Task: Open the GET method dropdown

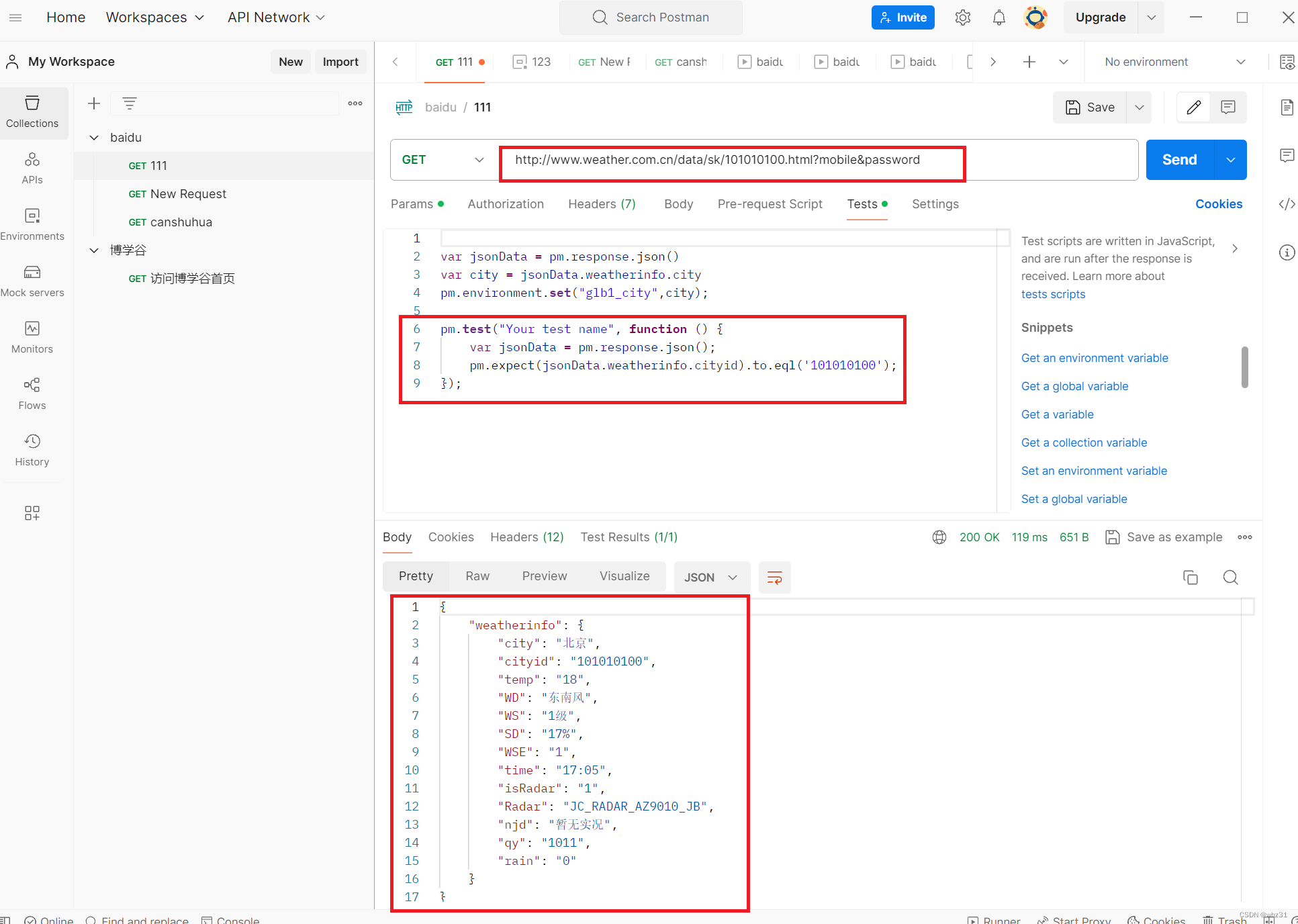Action: (x=443, y=160)
